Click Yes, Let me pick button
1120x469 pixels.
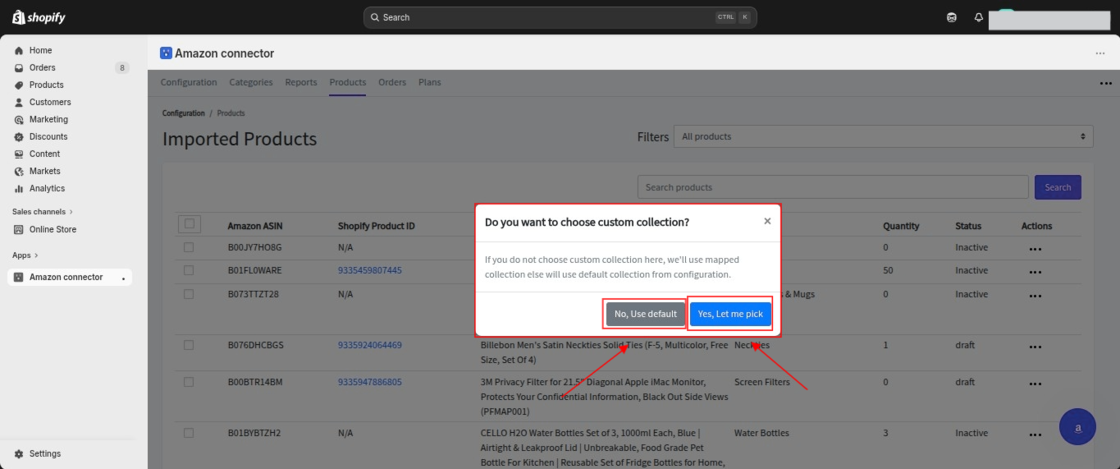click(x=730, y=314)
